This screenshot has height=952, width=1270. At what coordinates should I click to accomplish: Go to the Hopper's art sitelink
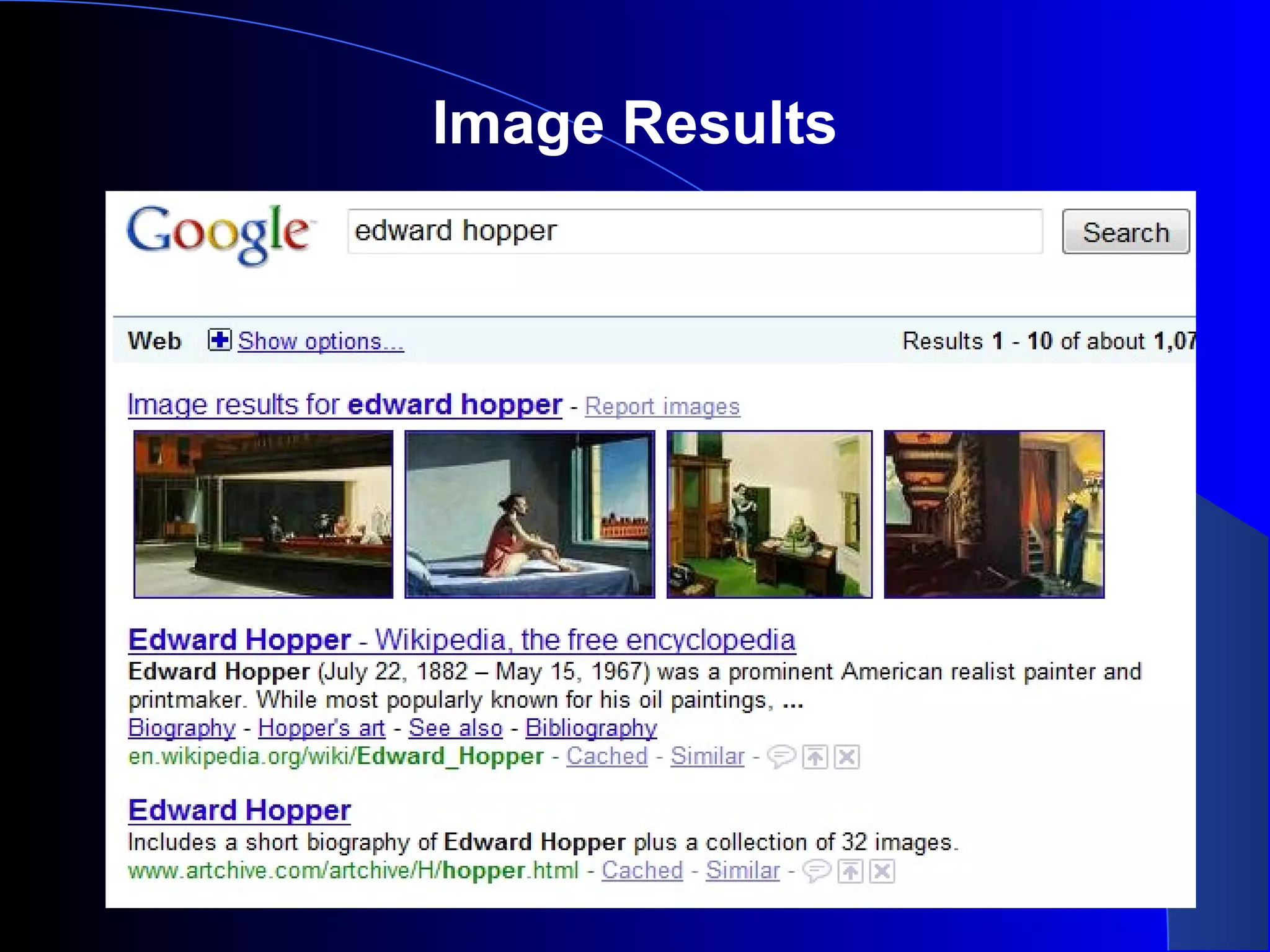point(321,728)
